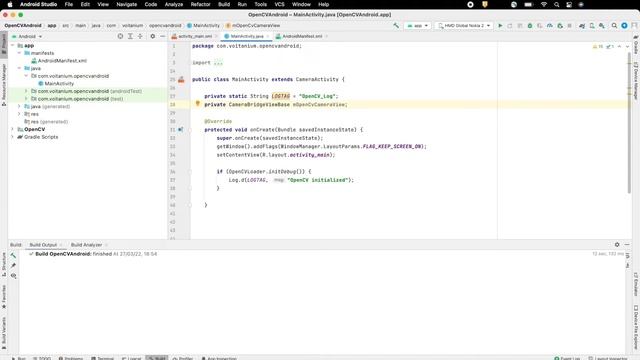The width and height of the screenshot is (640, 360).
Task: Select the Build Analyzer tab
Action: [87, 245]
